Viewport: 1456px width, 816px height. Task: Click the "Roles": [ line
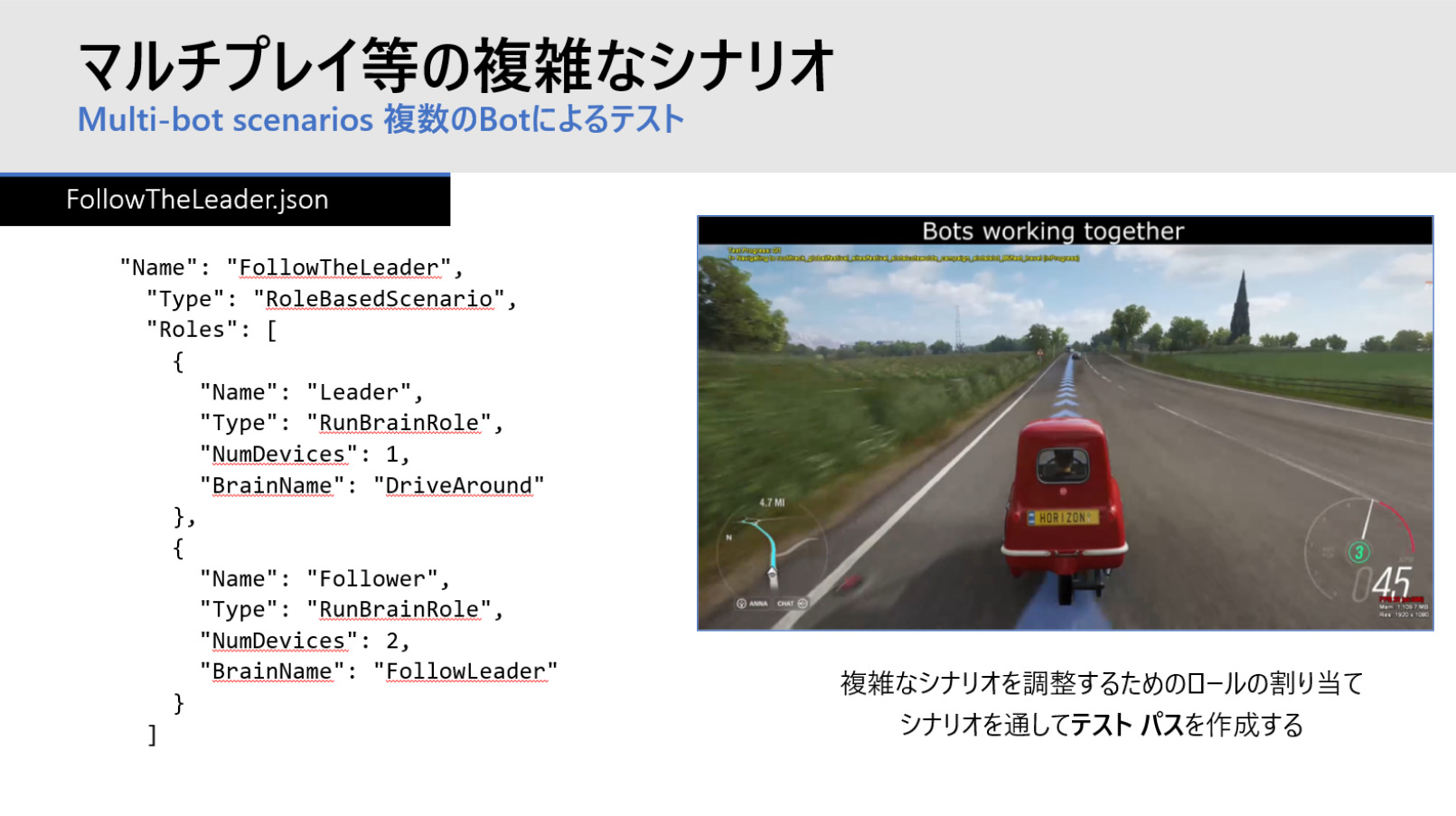tap(212, 330)
